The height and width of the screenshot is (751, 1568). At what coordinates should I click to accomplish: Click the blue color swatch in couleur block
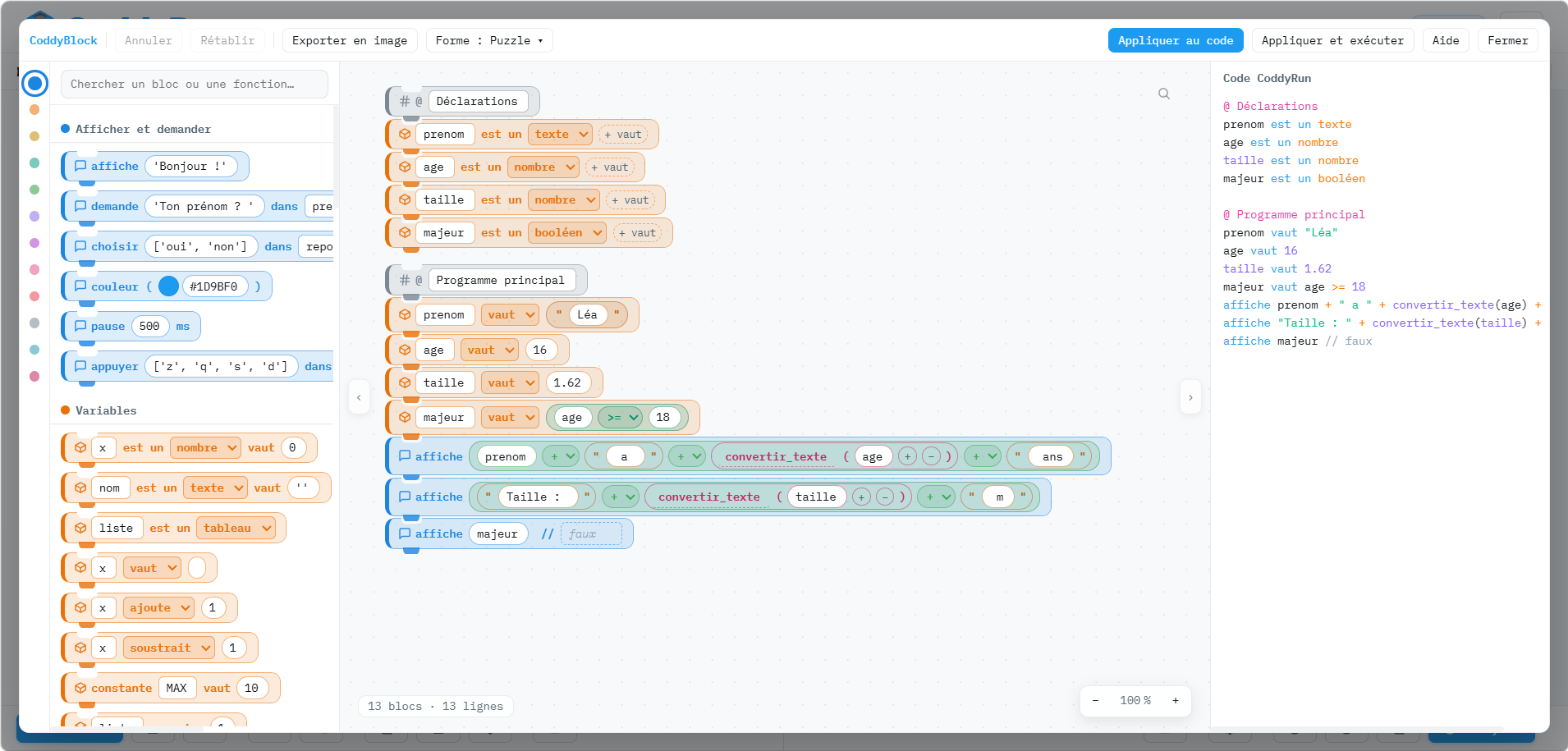pos(168,286)
